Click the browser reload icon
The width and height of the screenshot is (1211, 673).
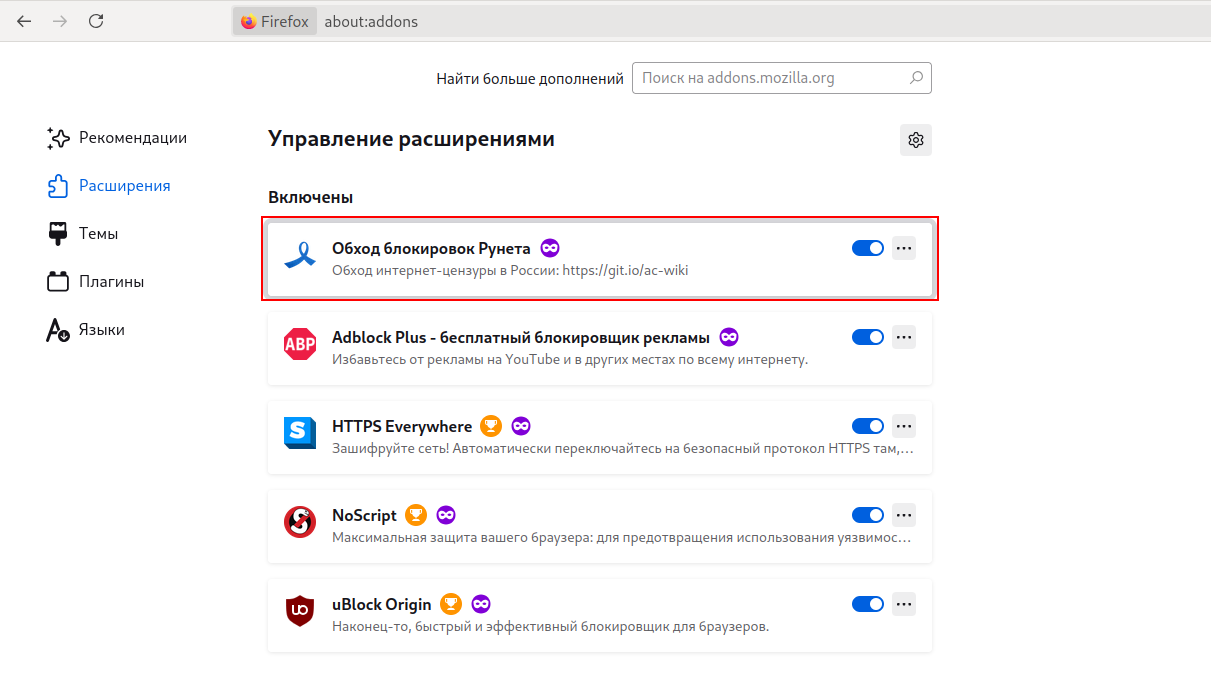(96, 21)
